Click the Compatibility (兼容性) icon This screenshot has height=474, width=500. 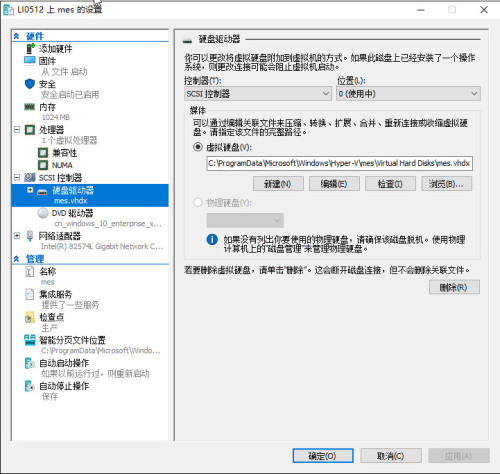43,153
